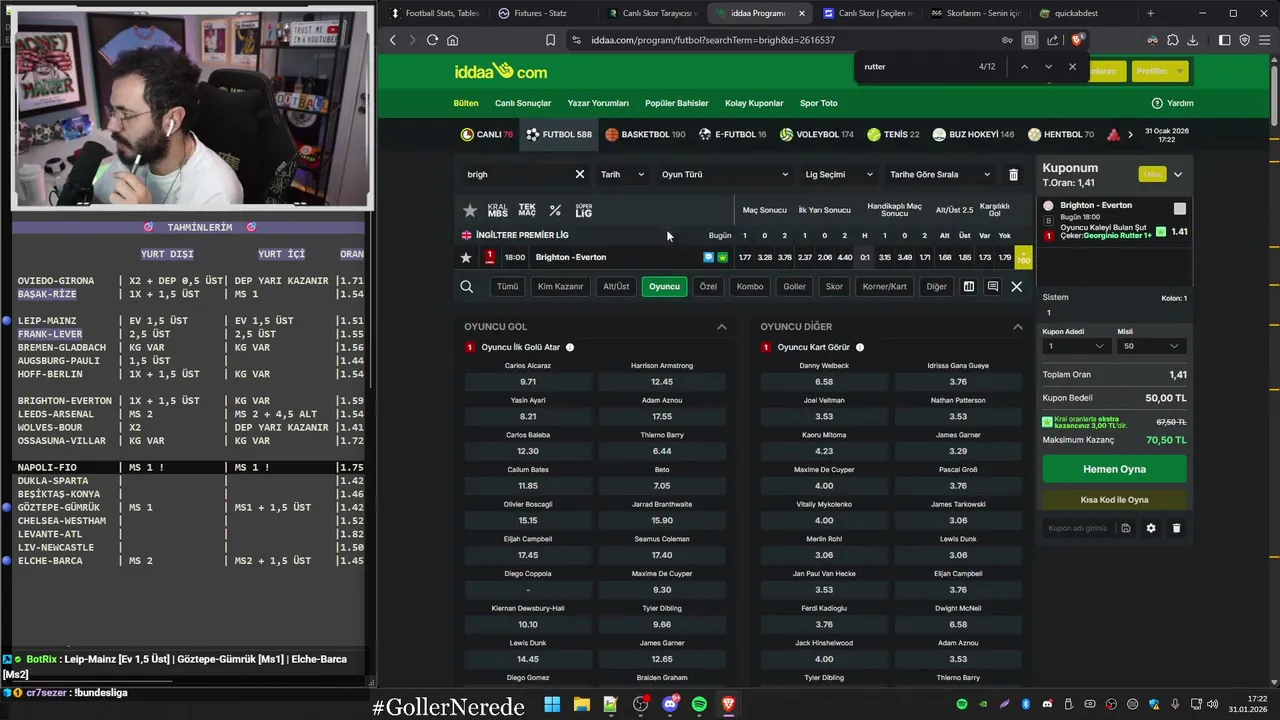Select the Süper Lig filter
Viewport: 1280px width, 720px height.
click(x=584, y=210)
